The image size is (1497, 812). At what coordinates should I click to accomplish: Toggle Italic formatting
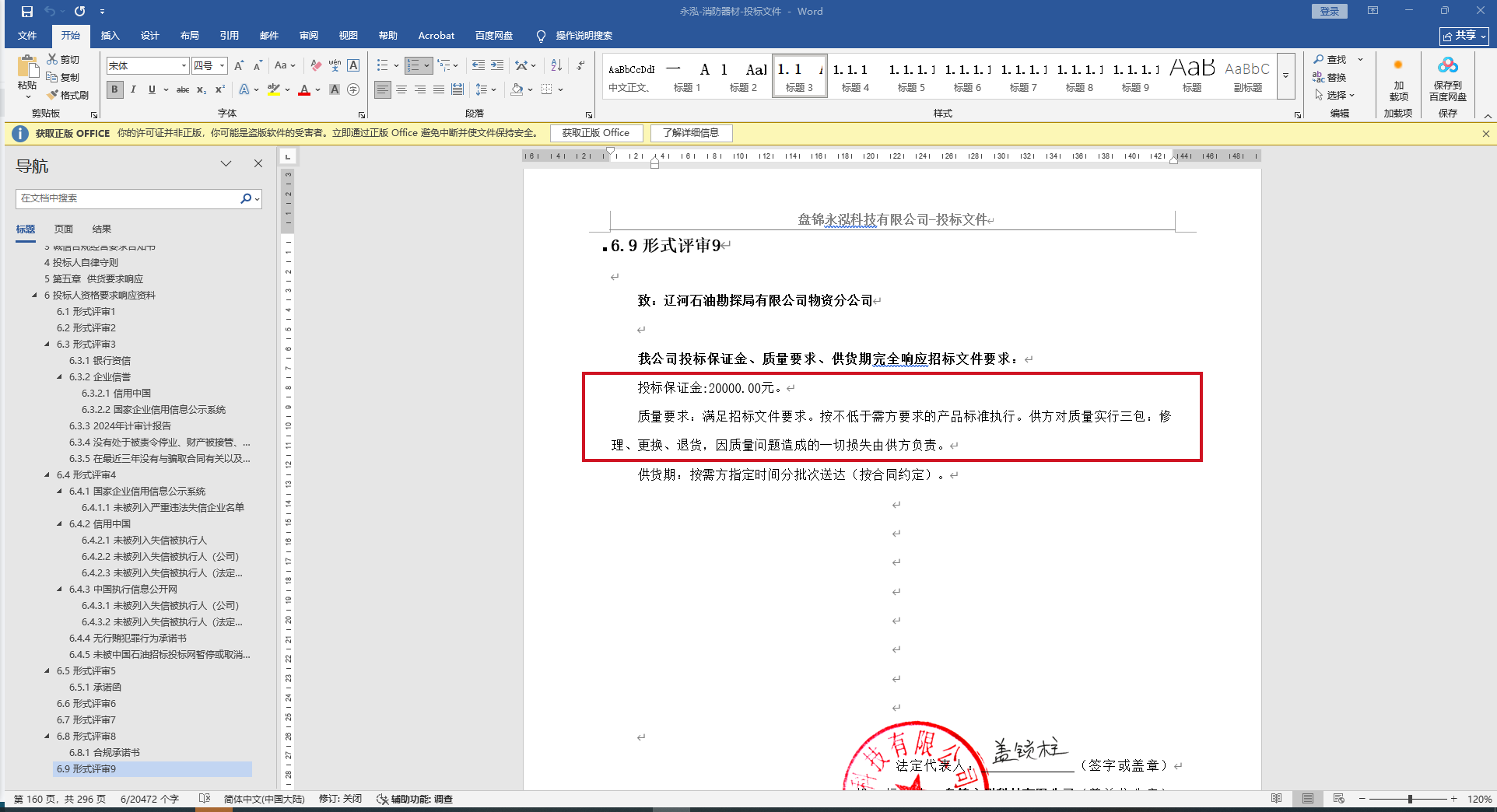133,89
